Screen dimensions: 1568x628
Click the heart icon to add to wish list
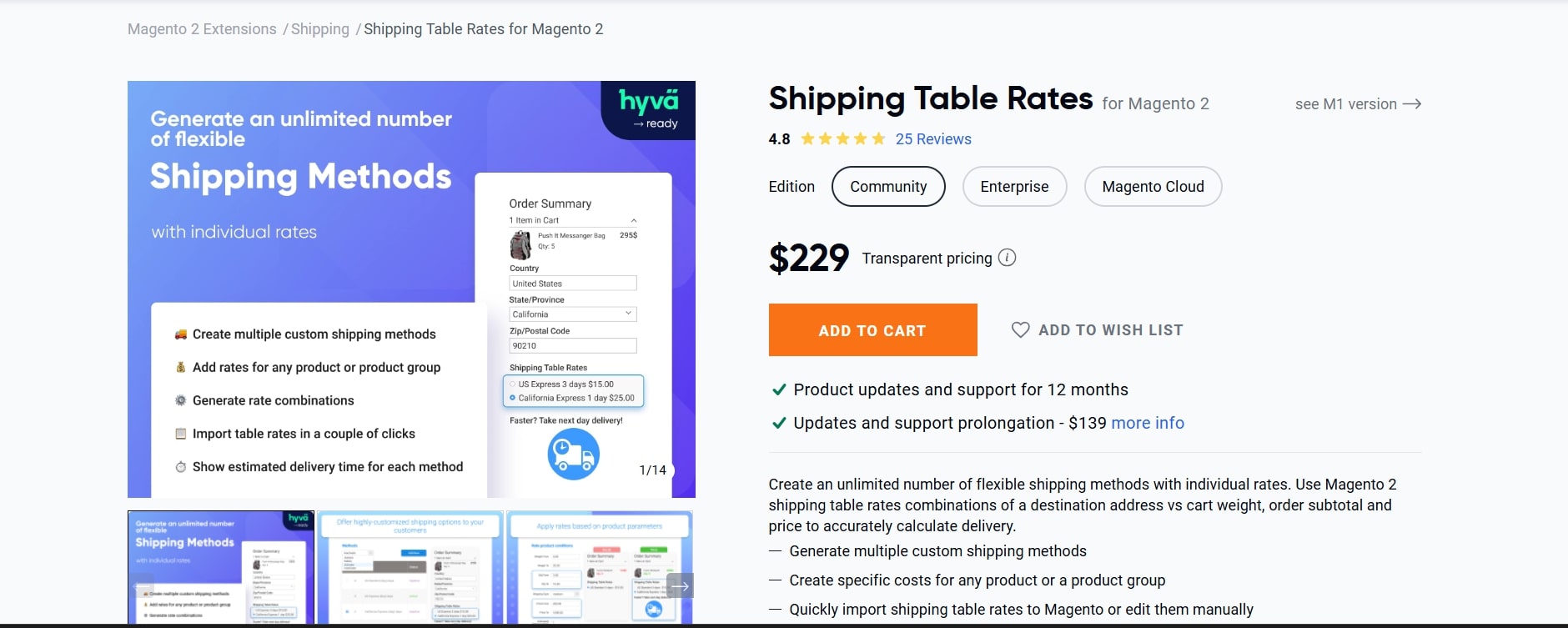(1019, 329)
